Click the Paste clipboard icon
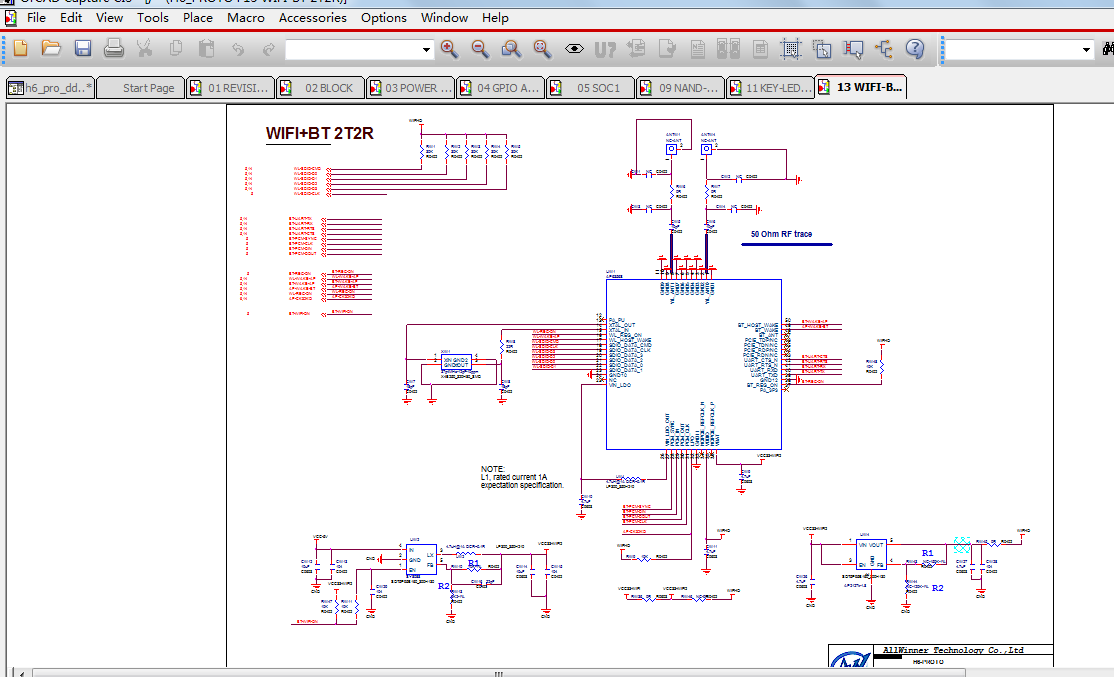The image size is (1114, 677). (x=207, y=48)
